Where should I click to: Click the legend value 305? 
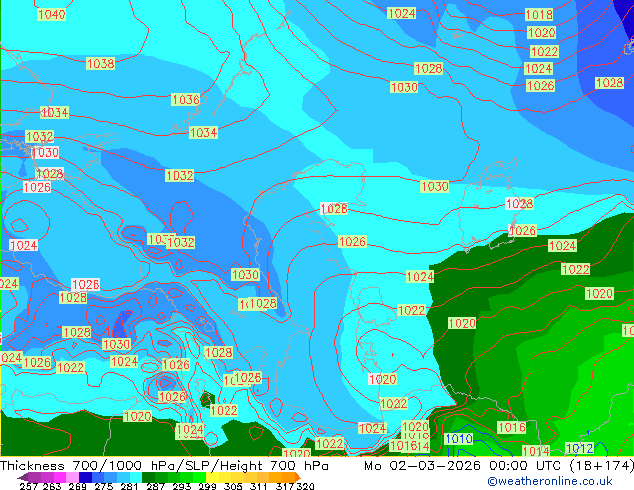point(233,486)
